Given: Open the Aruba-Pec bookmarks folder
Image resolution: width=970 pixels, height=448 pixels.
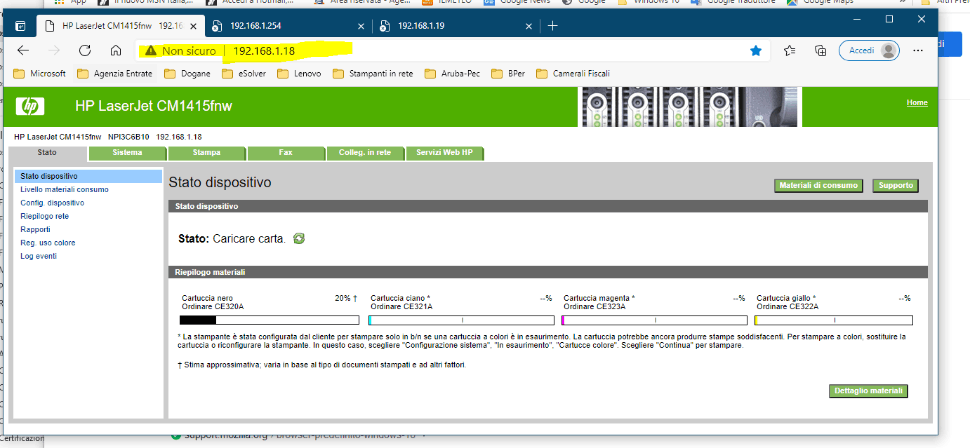Looking at the screenshot, I should click(x=453, y=74).
